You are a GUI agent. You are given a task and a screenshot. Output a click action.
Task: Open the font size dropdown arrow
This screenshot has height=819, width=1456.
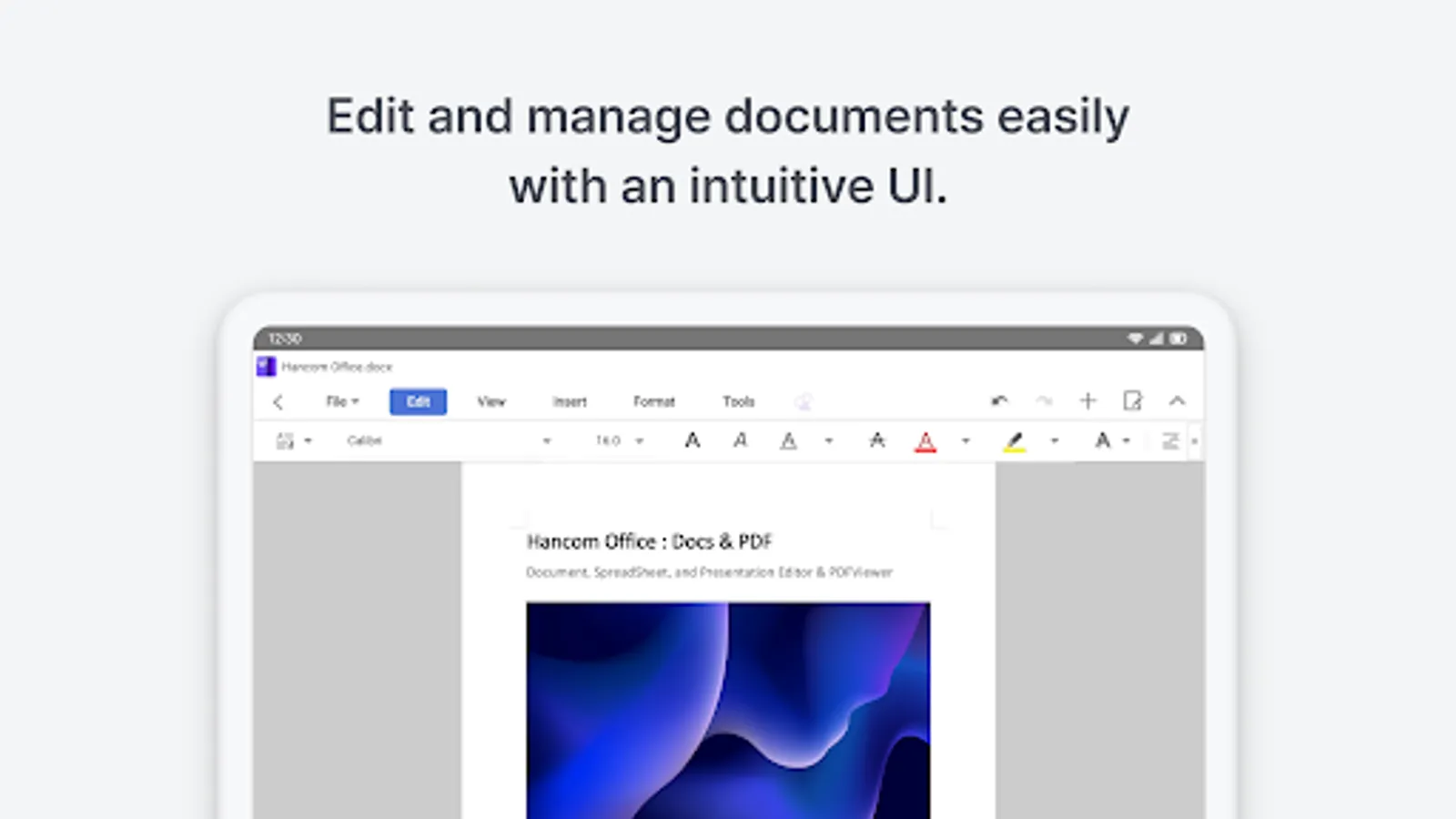click(640, 441)
